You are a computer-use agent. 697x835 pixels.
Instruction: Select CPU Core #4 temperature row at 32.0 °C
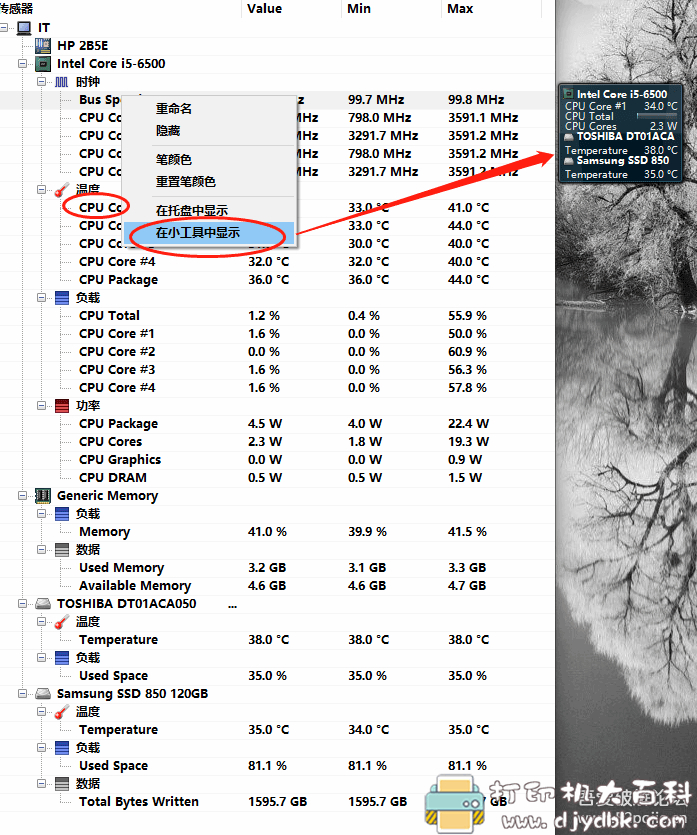277,261
